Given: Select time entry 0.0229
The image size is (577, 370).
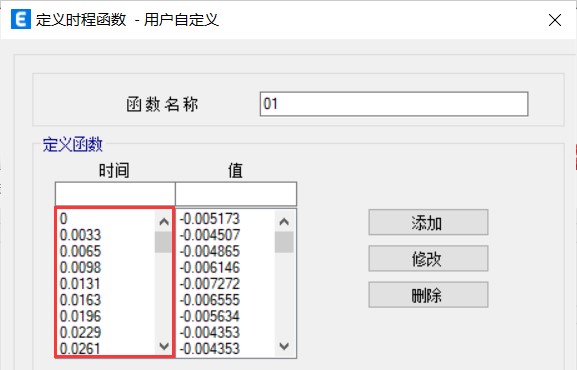Looking at the screenshot, I should pyautogui.click(x=80, y=332).
